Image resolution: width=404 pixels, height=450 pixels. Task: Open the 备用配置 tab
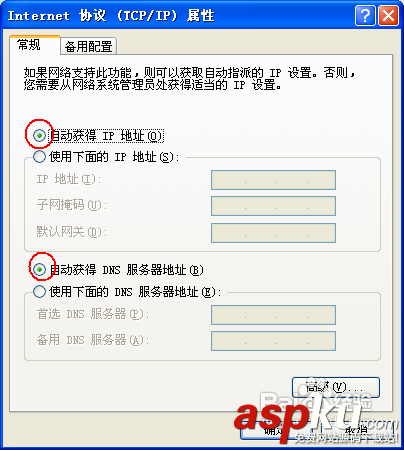tap(89, 46)
